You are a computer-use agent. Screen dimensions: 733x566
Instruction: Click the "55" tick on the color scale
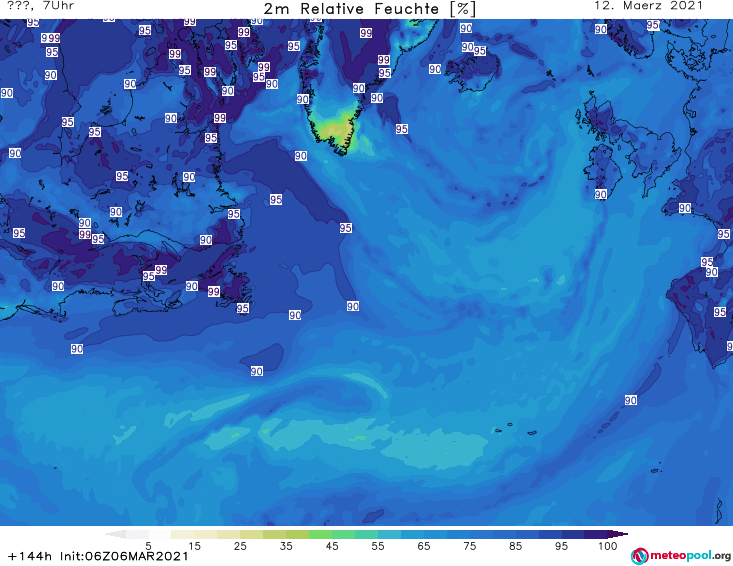(x=378, y=546)
